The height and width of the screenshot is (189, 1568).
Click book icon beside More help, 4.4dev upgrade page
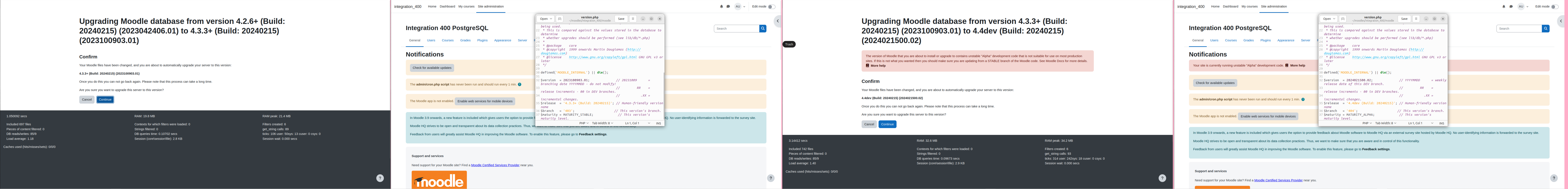867,66
